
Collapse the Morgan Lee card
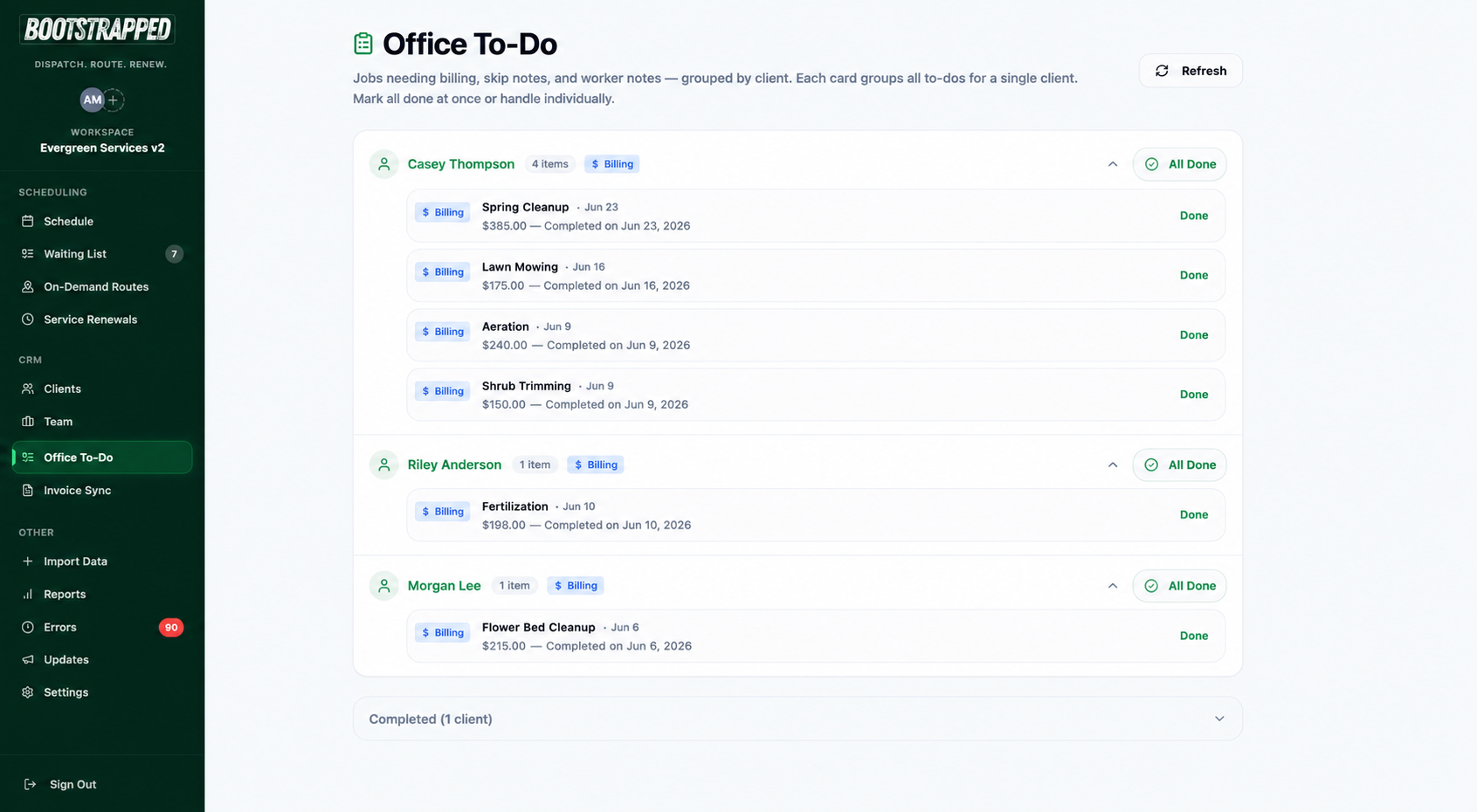tap(1113, 586)
